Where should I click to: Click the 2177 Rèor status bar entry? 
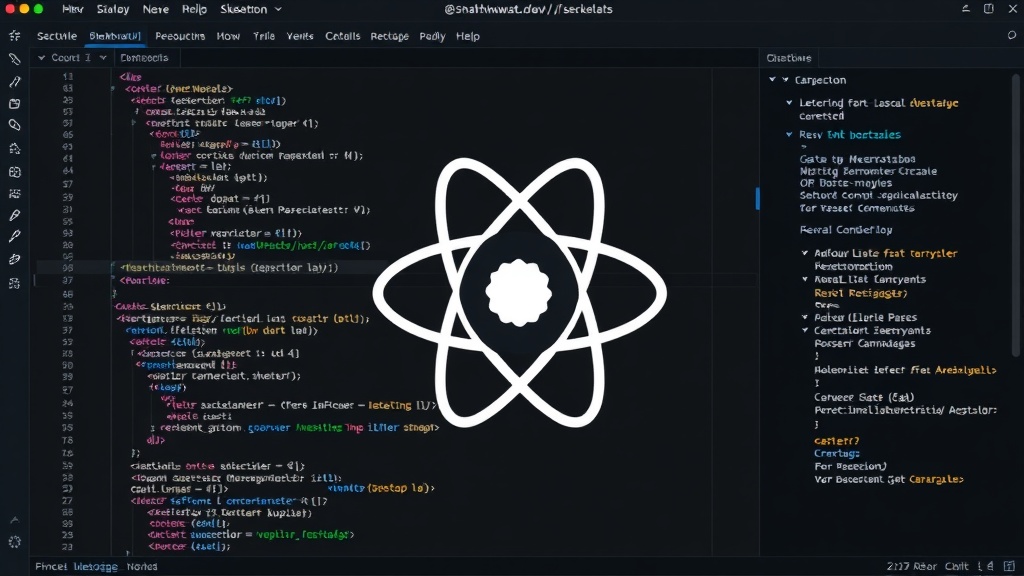point(912,566)
